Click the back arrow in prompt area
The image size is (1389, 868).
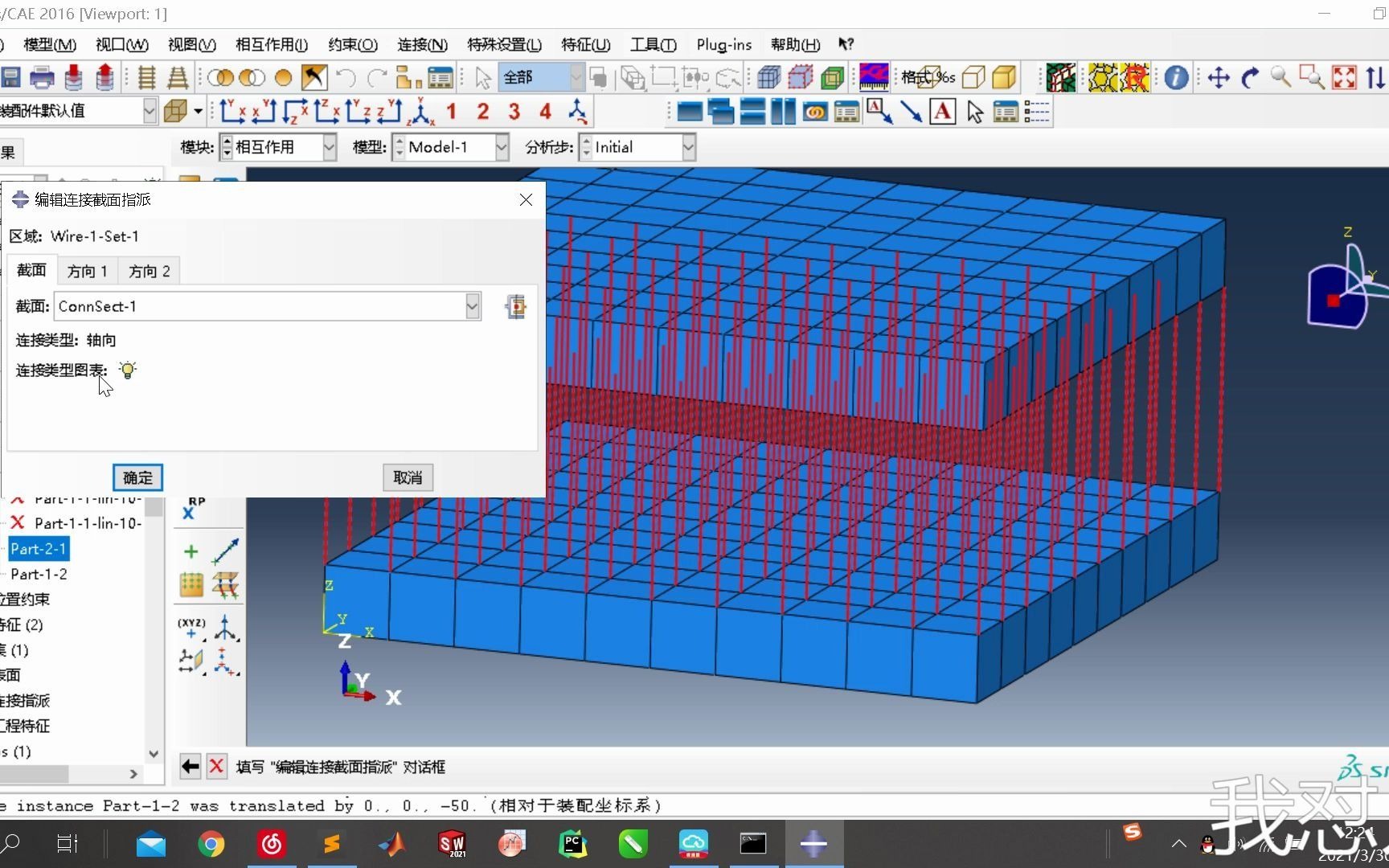point(190,767)
